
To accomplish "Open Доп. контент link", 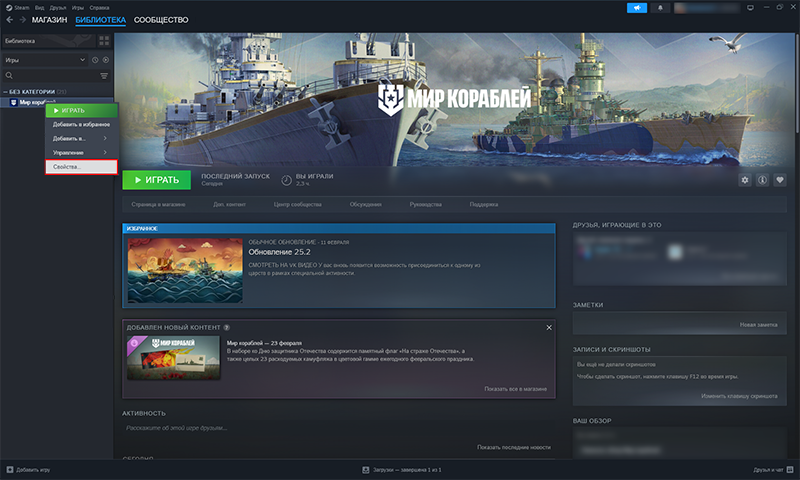I will [229, 205].
